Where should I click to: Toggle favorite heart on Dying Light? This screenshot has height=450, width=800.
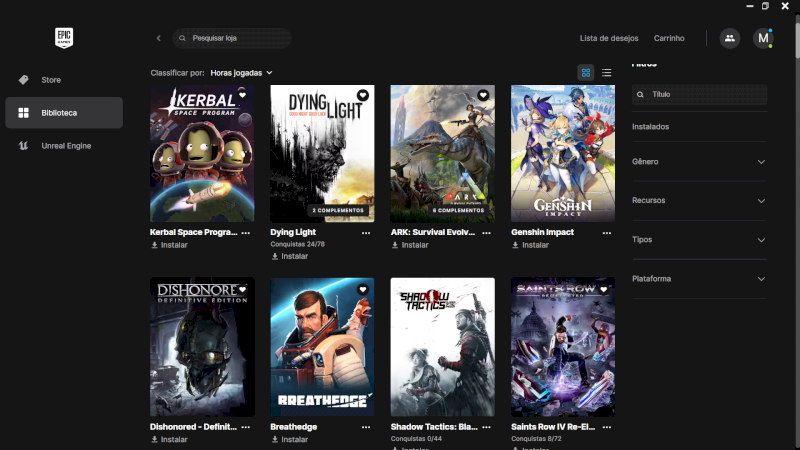(x=363, y=95)
